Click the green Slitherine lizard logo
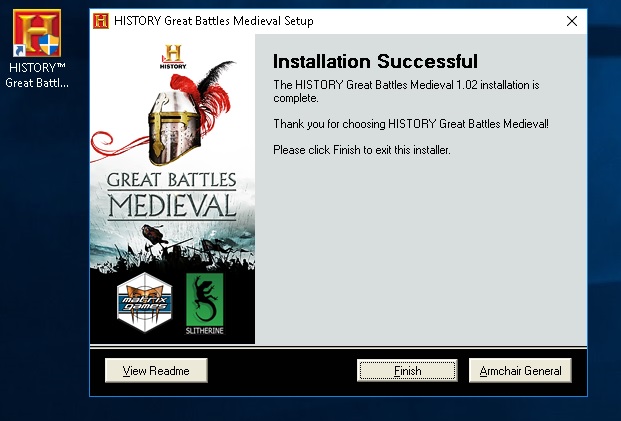The width and height of the screenshot is (621, 421). coord(205,304)
